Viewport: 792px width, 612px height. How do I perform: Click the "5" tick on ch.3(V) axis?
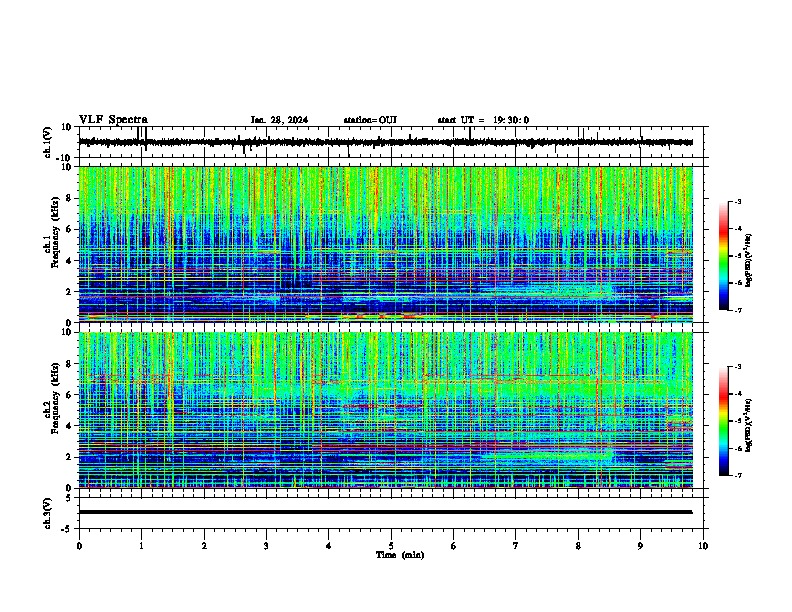[69, 498]
